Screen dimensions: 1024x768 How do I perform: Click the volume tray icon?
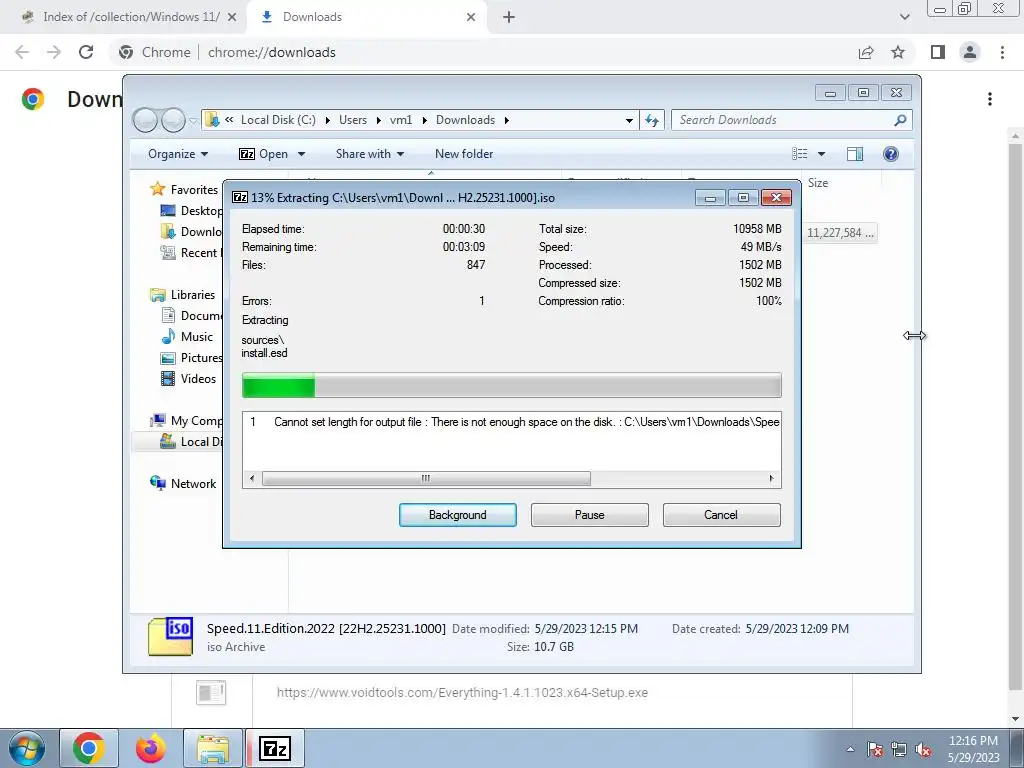[x=923, y=750]
